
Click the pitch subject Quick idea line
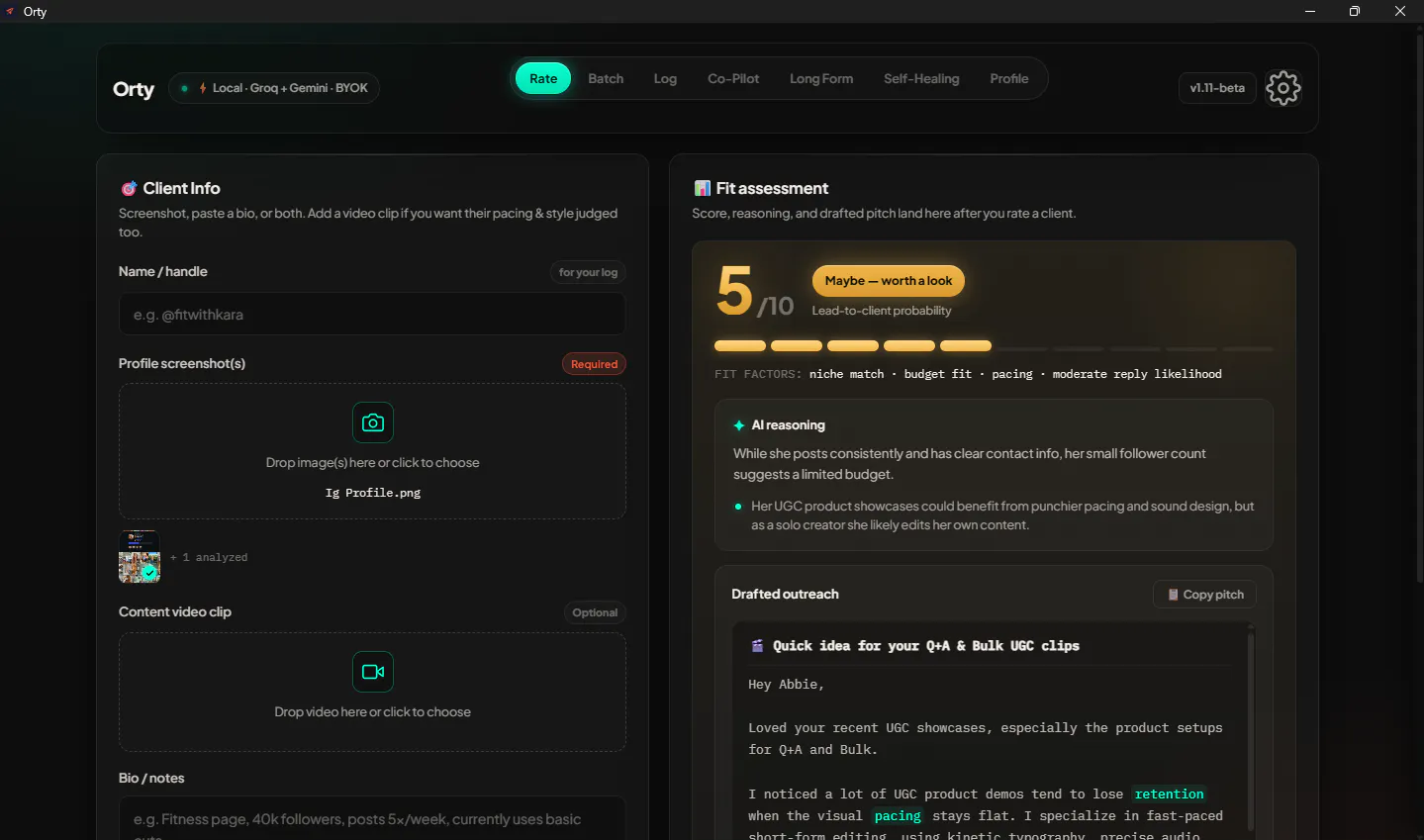tap(925, 646)
